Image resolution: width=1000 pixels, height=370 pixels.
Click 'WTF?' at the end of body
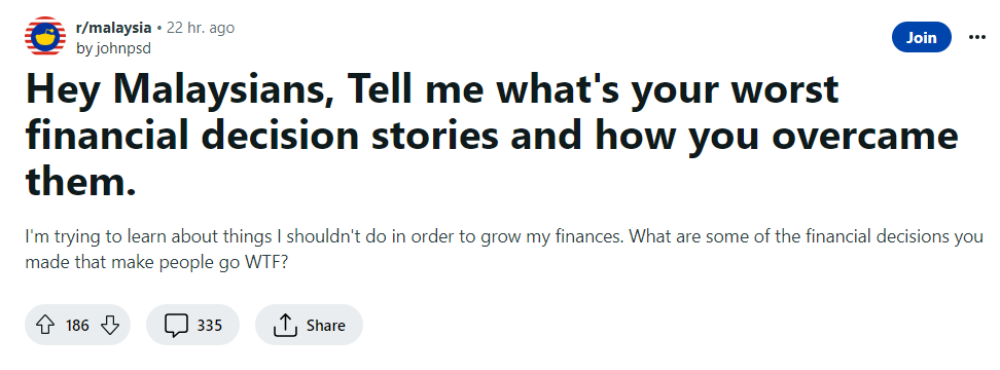point(263,263)
